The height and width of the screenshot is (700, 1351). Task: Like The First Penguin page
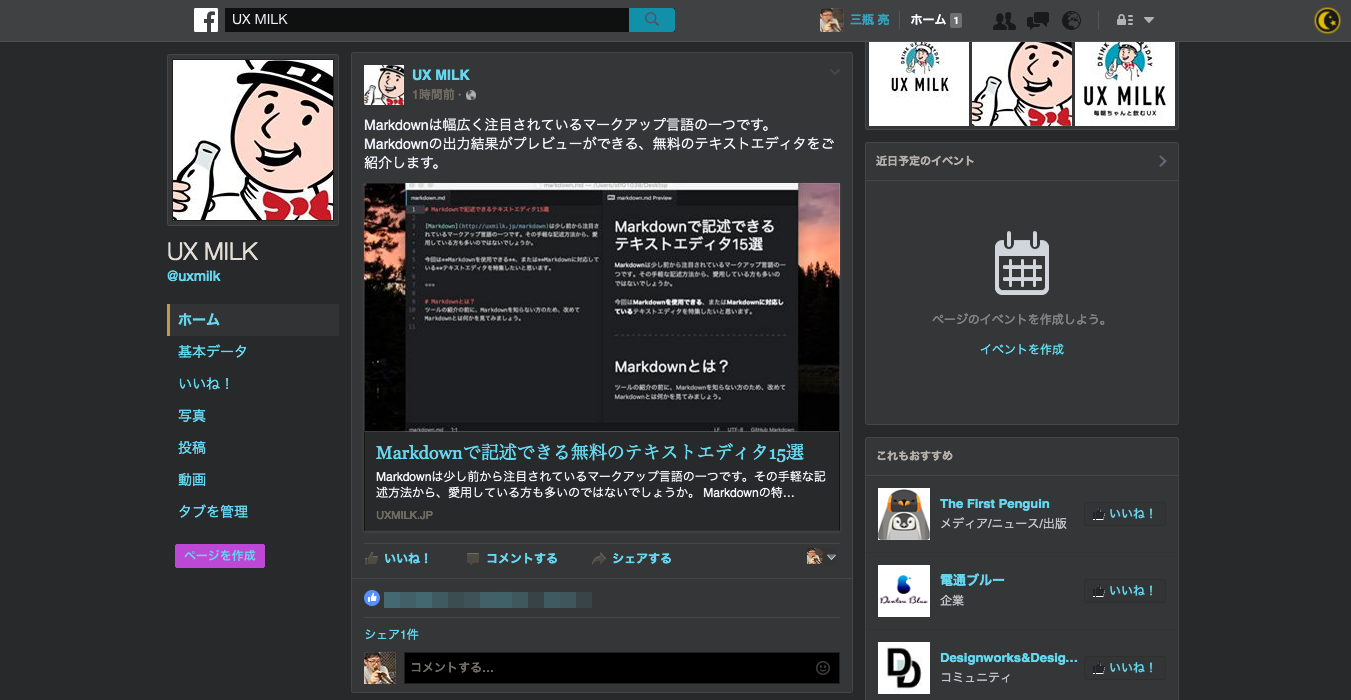click(x=1124, y=514)
